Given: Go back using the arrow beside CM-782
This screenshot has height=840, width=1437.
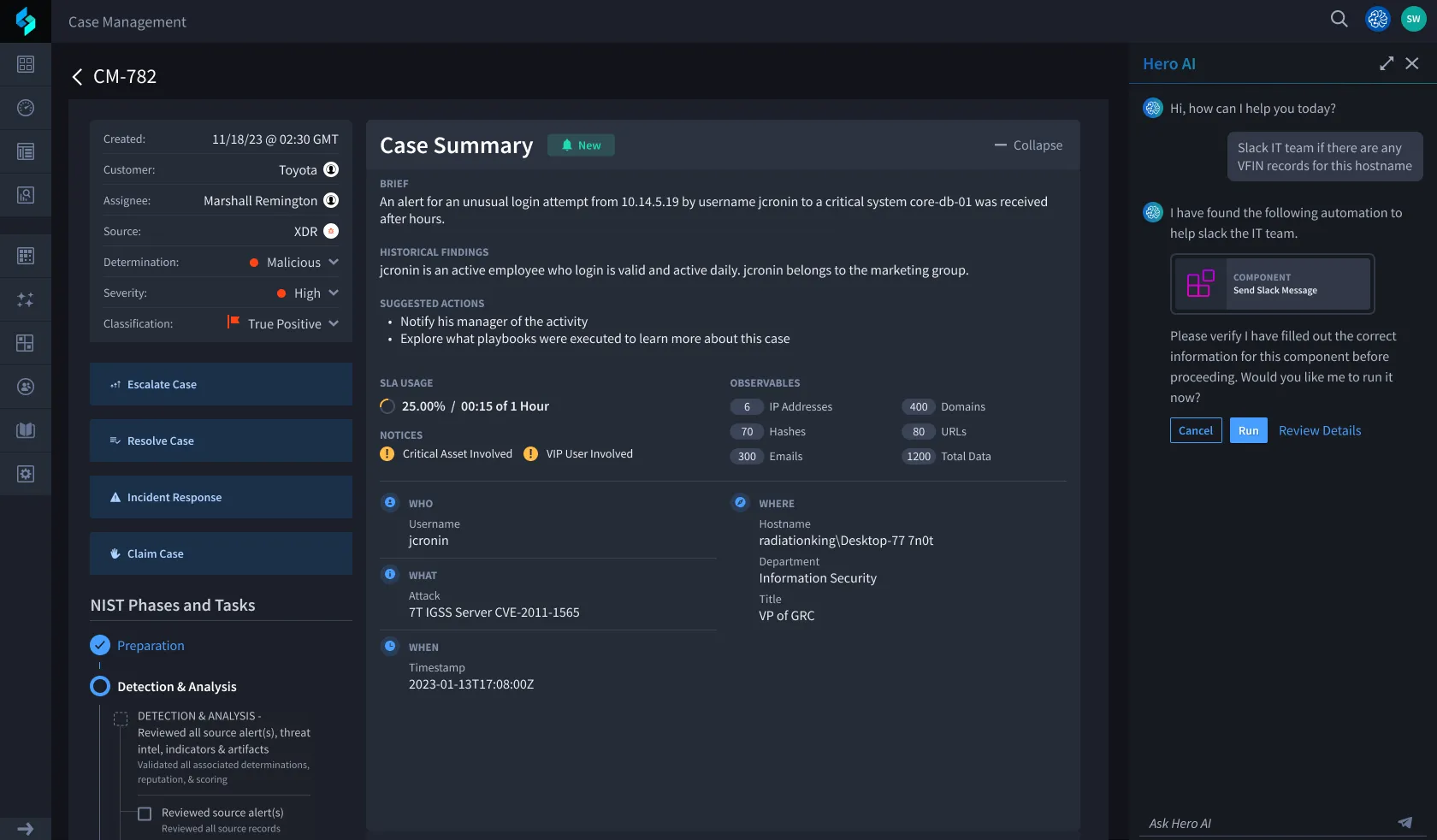Looking at the screenshot, I should tap(77, 77).
